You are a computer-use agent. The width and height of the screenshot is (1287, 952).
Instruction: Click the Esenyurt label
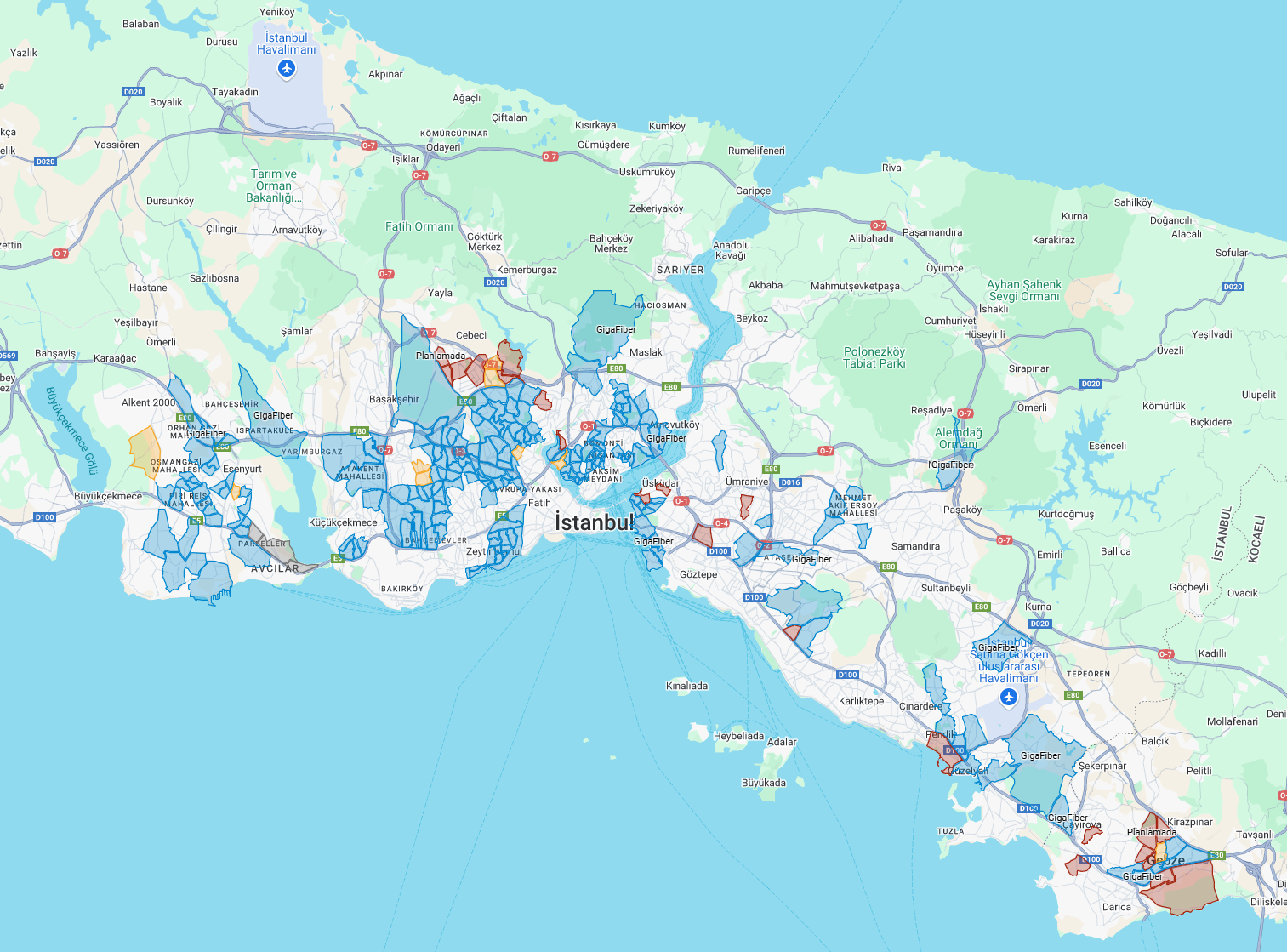click(x=242, y=469)
